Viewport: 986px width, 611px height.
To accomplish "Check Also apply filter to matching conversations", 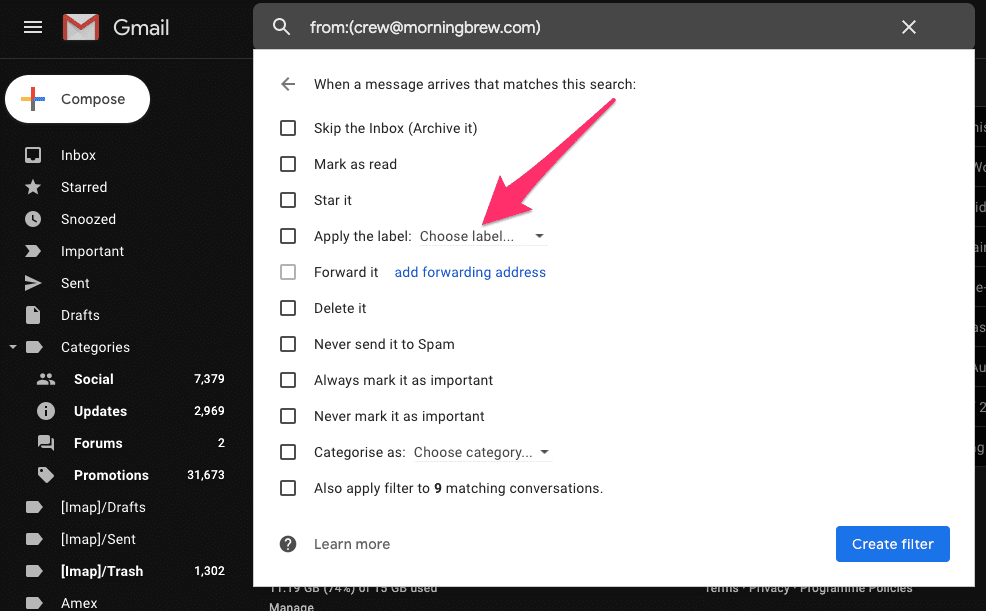I will (288, 488).
